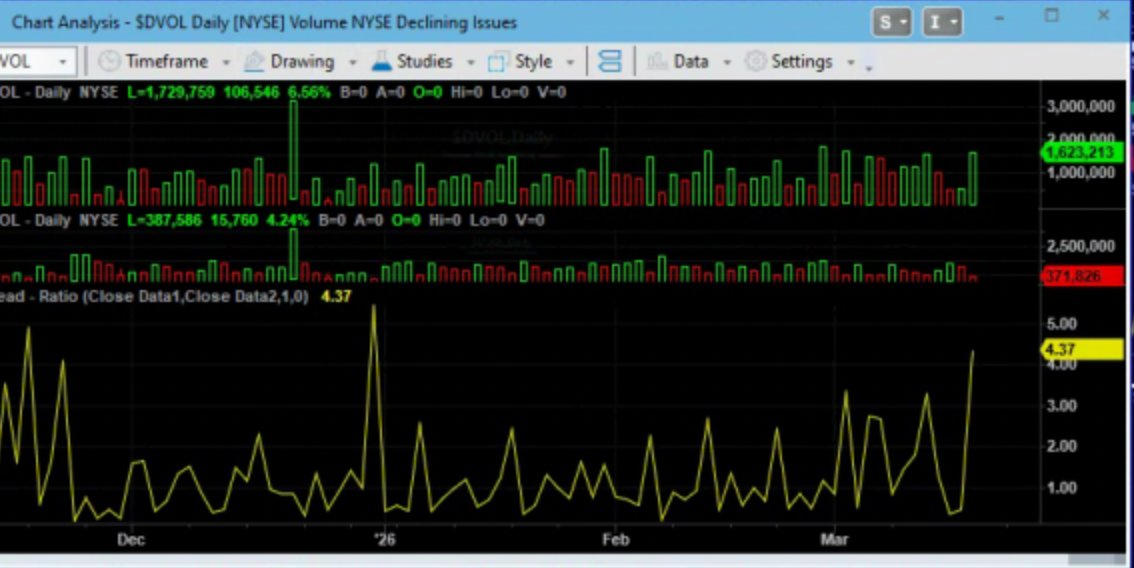Click the Chart Analysis window title

[264, 22]
